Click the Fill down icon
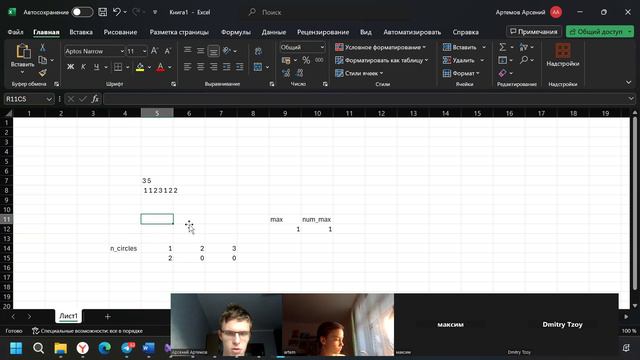The height and width of the screenshot is (360, 640). (502, 60)
